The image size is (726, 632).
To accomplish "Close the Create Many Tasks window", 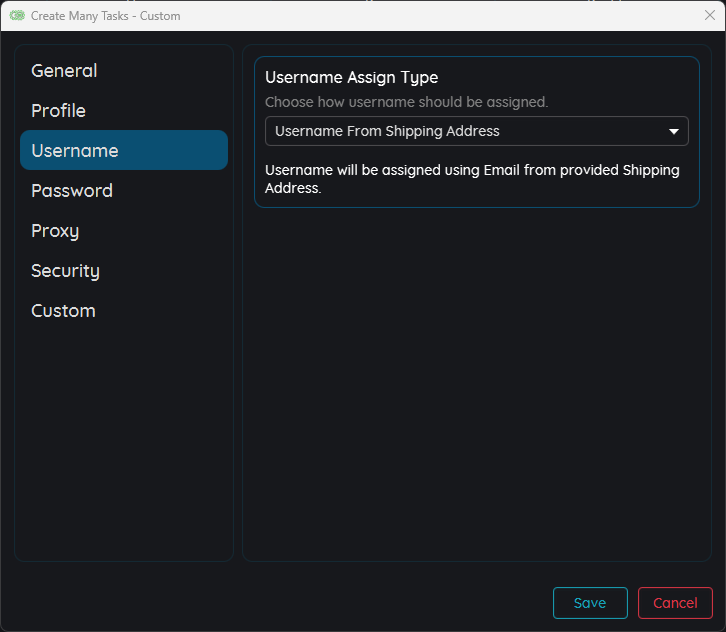I will [x=709, y=15].
